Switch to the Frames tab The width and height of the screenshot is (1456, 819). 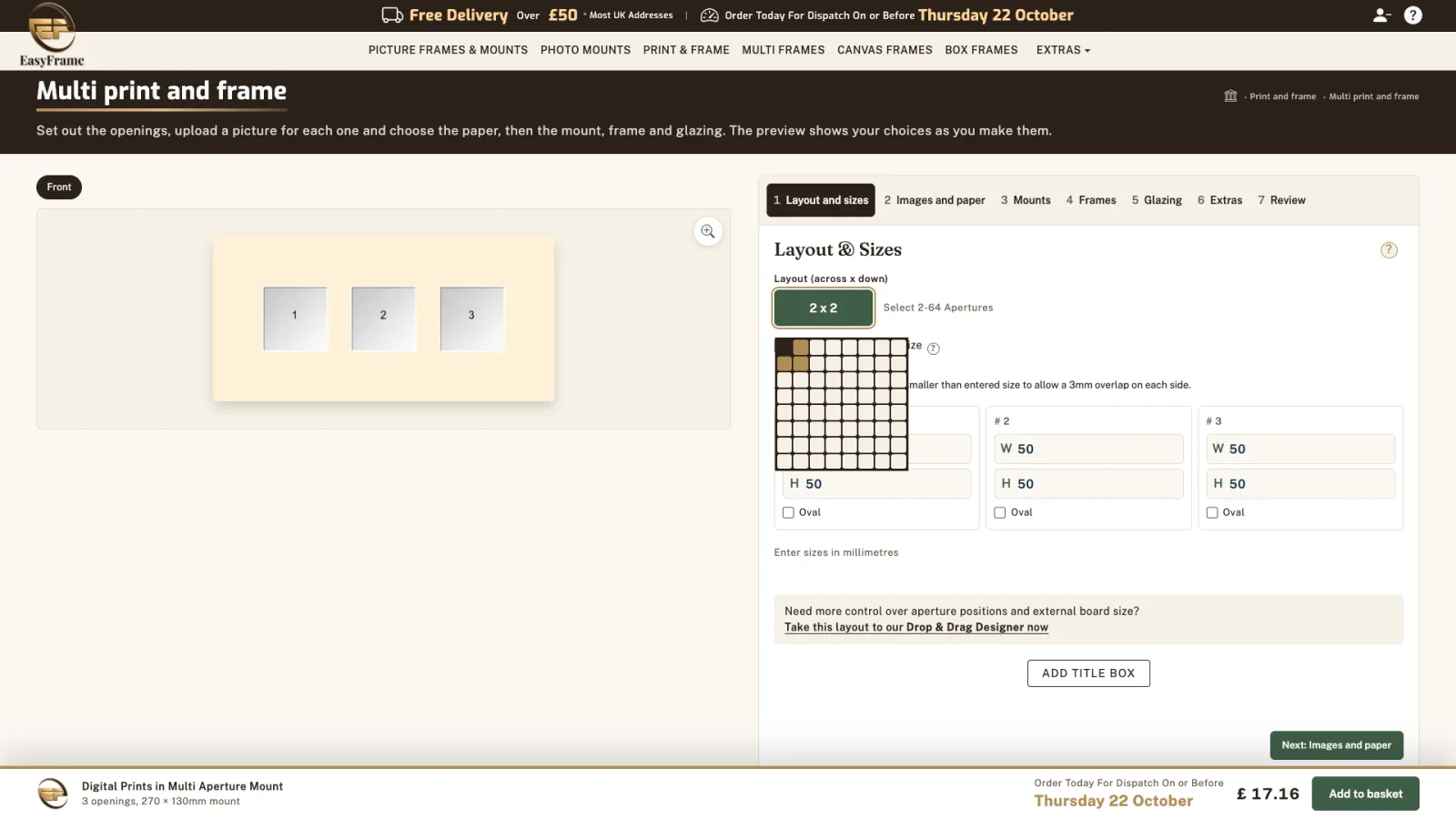point(1091,200)
